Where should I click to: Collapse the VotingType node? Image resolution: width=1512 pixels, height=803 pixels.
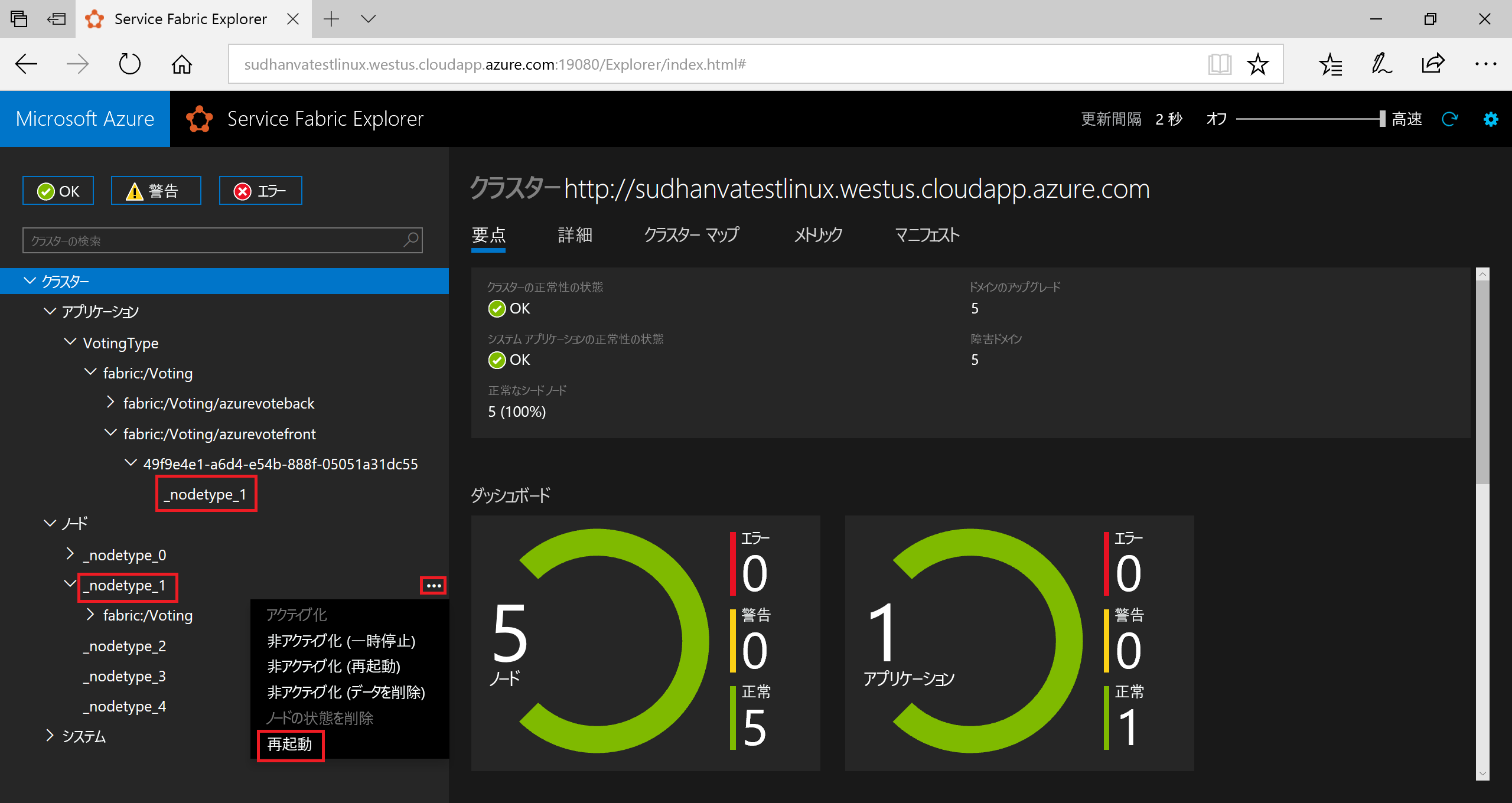pos(70,342)
